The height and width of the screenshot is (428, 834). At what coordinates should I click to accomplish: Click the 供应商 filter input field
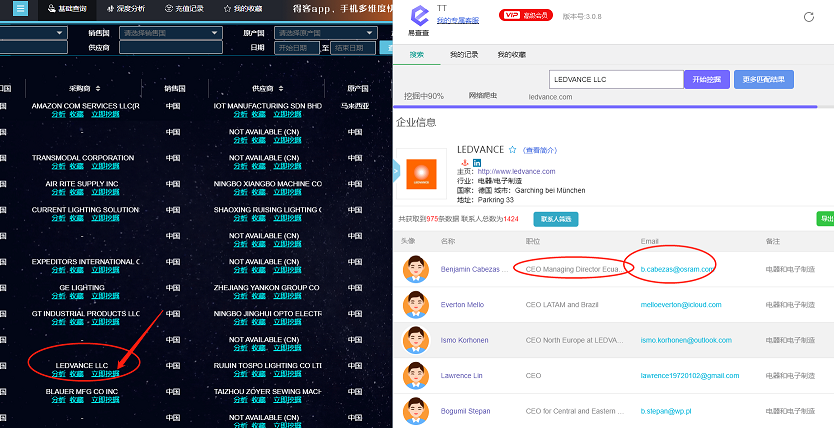tap(171, 47)
